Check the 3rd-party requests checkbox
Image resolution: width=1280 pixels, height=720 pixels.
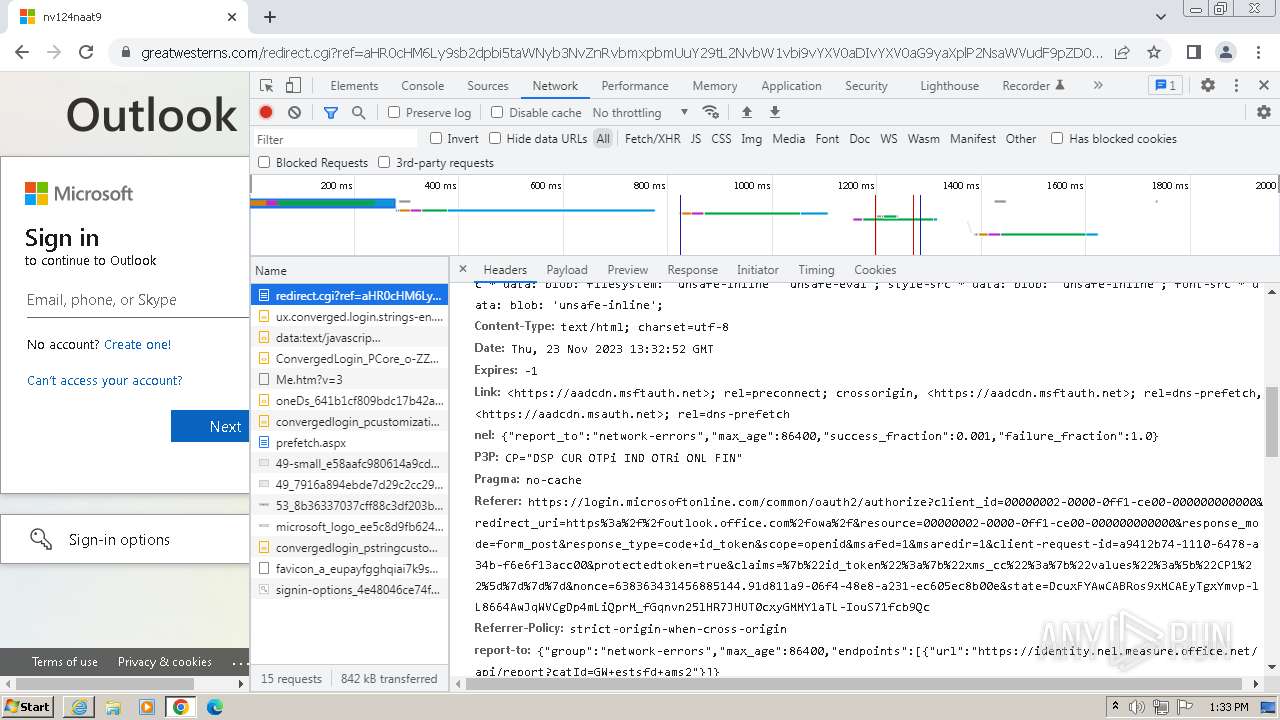(384, 162)
